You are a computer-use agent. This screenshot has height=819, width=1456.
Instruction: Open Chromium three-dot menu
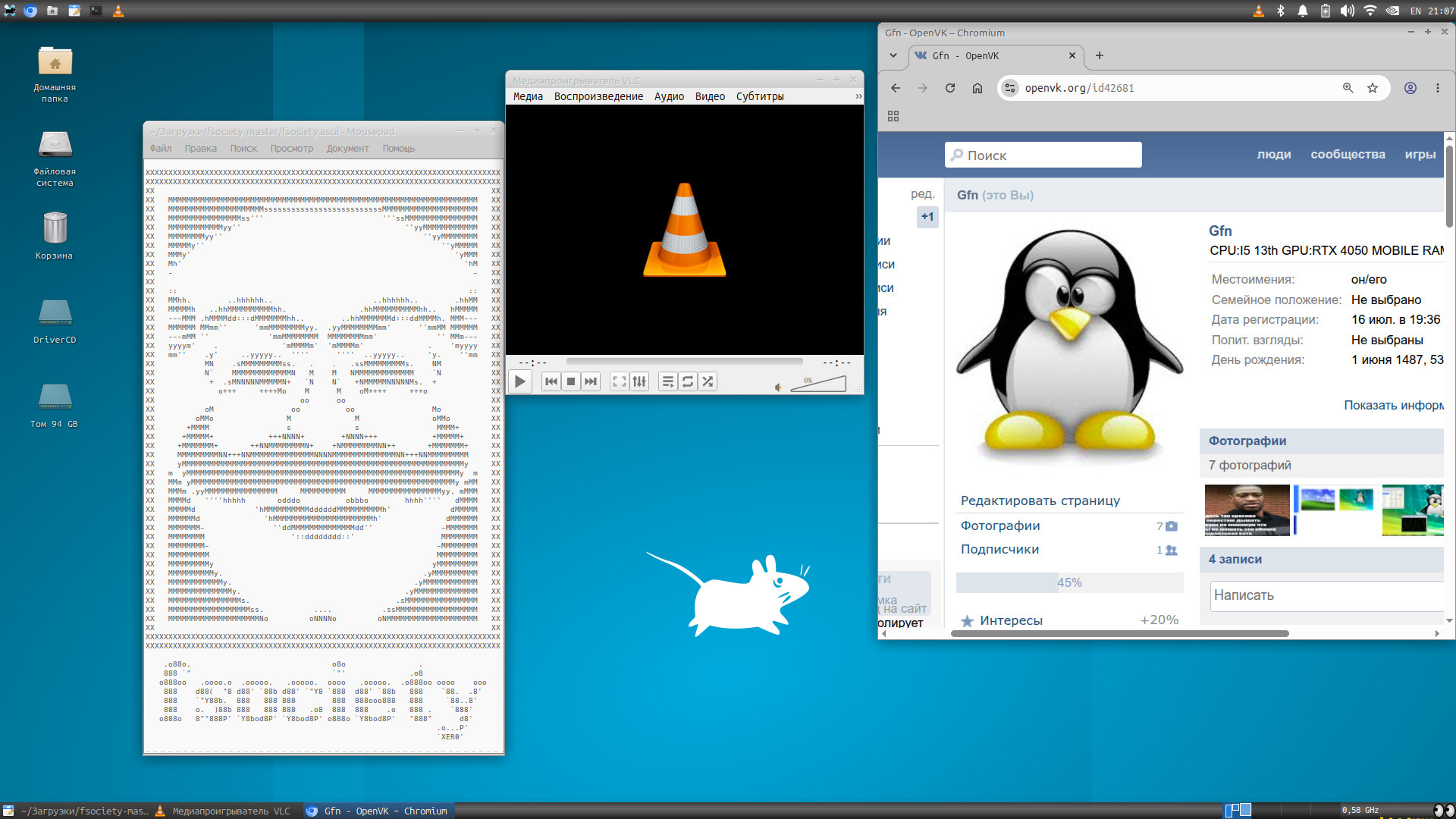pyautogui.click(x=1438, y=88)
